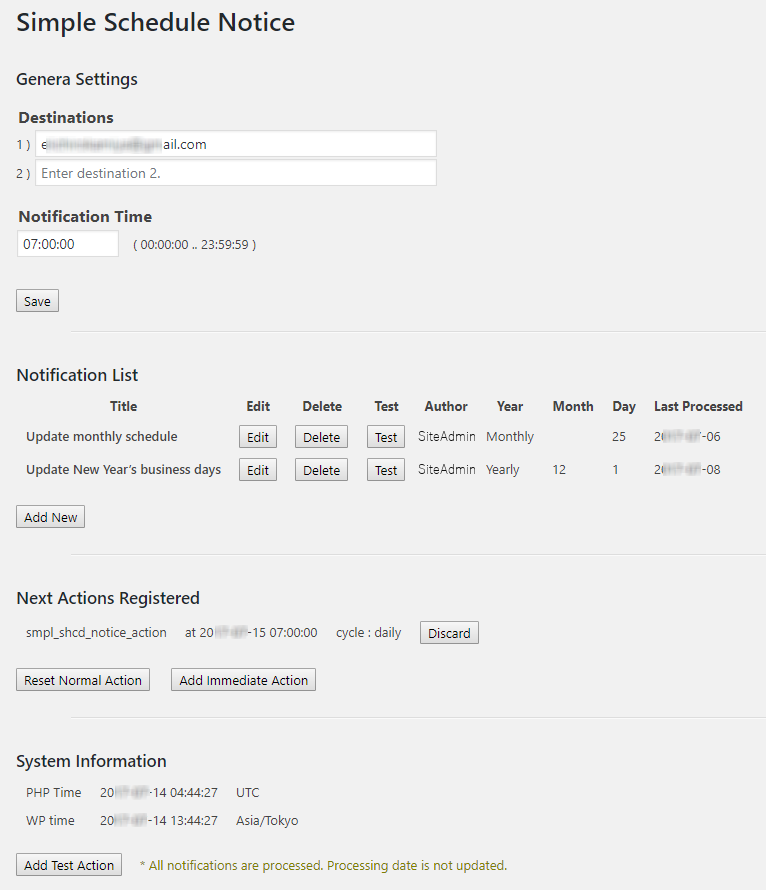The height and width of the screenshot is (890, 766).
Task: Click the first destination email field
Action: click(x=235, y=144)
